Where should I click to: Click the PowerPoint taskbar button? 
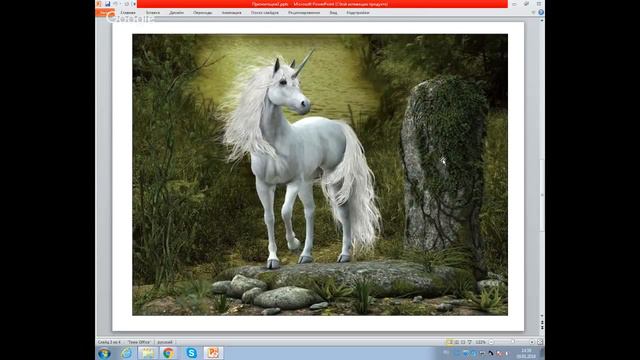pos(213,353)
